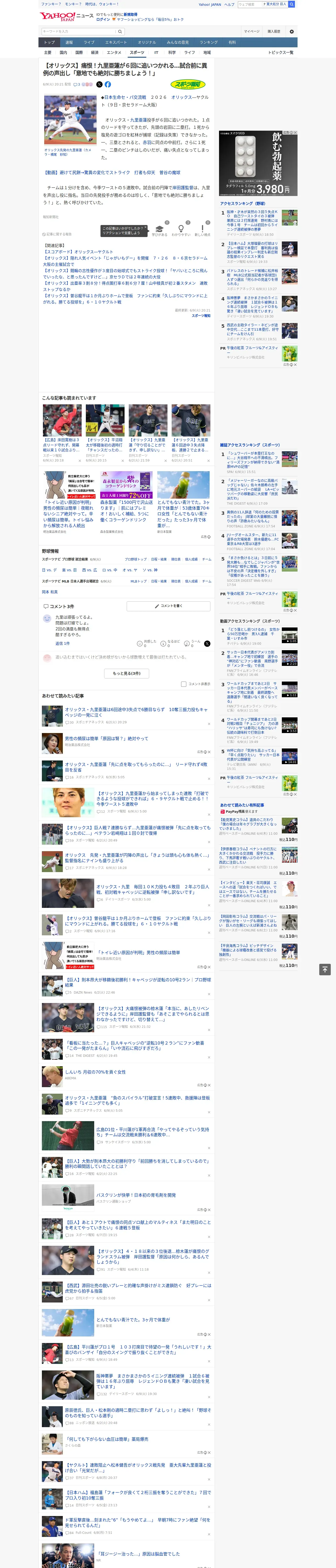Screen dimensions: 336x1568
Task: Open the エキスパート tab
Action: (116, 43)
